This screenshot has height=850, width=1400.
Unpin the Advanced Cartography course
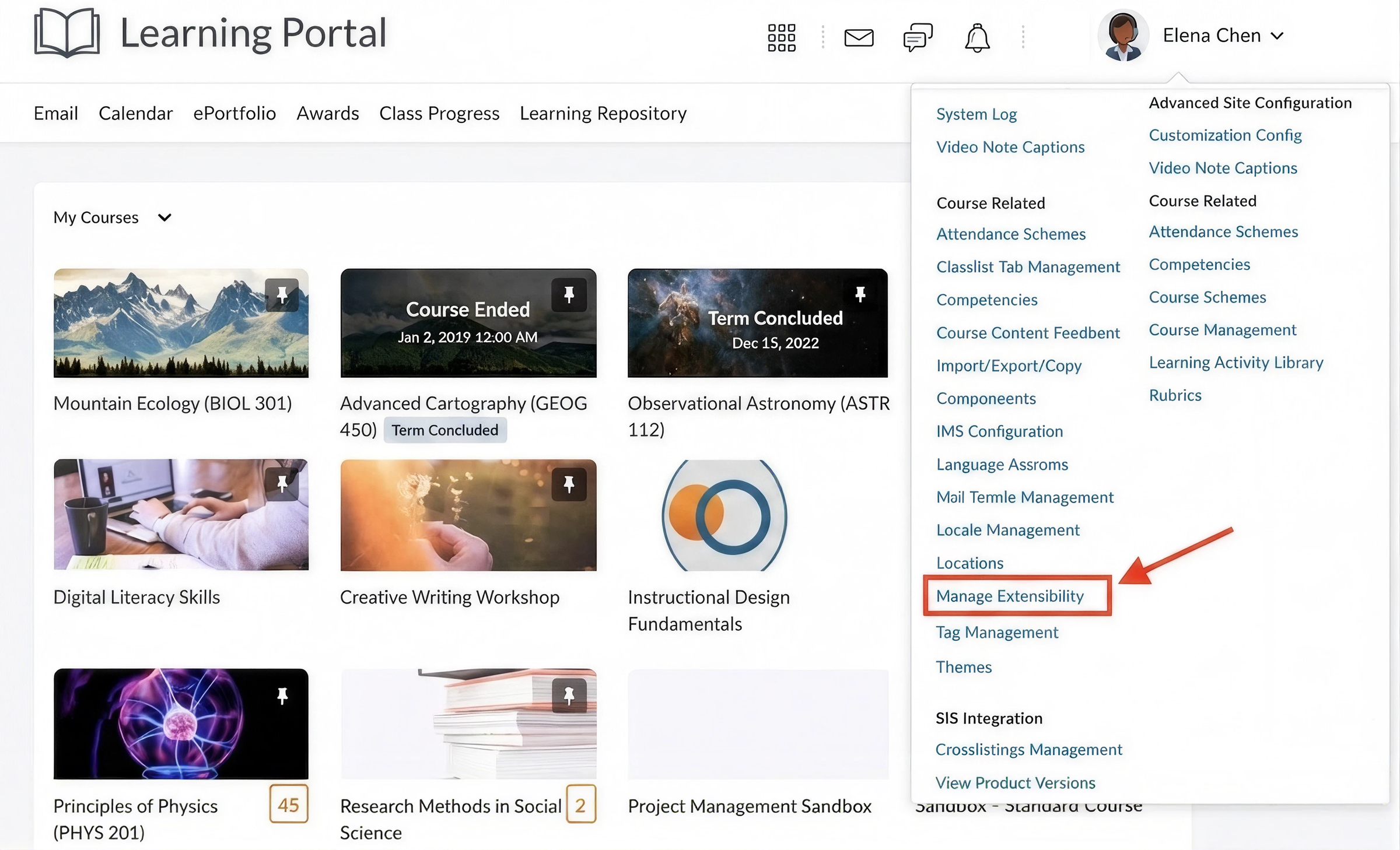pyautogui.click(x=569, y=295)
